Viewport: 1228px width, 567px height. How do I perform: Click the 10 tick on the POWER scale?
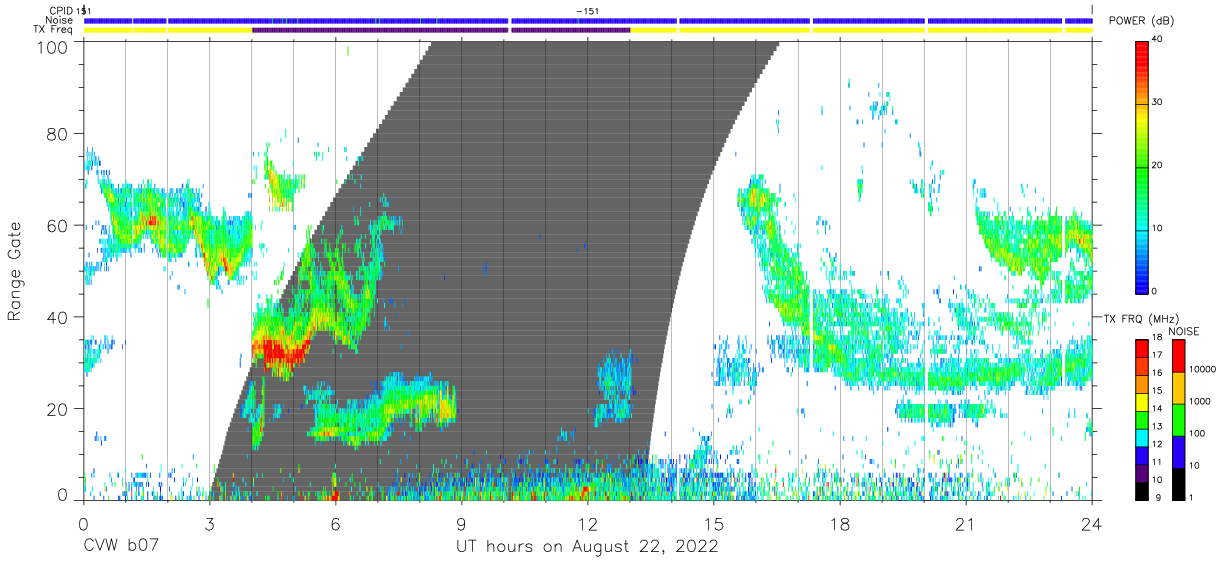(1158, 228)
